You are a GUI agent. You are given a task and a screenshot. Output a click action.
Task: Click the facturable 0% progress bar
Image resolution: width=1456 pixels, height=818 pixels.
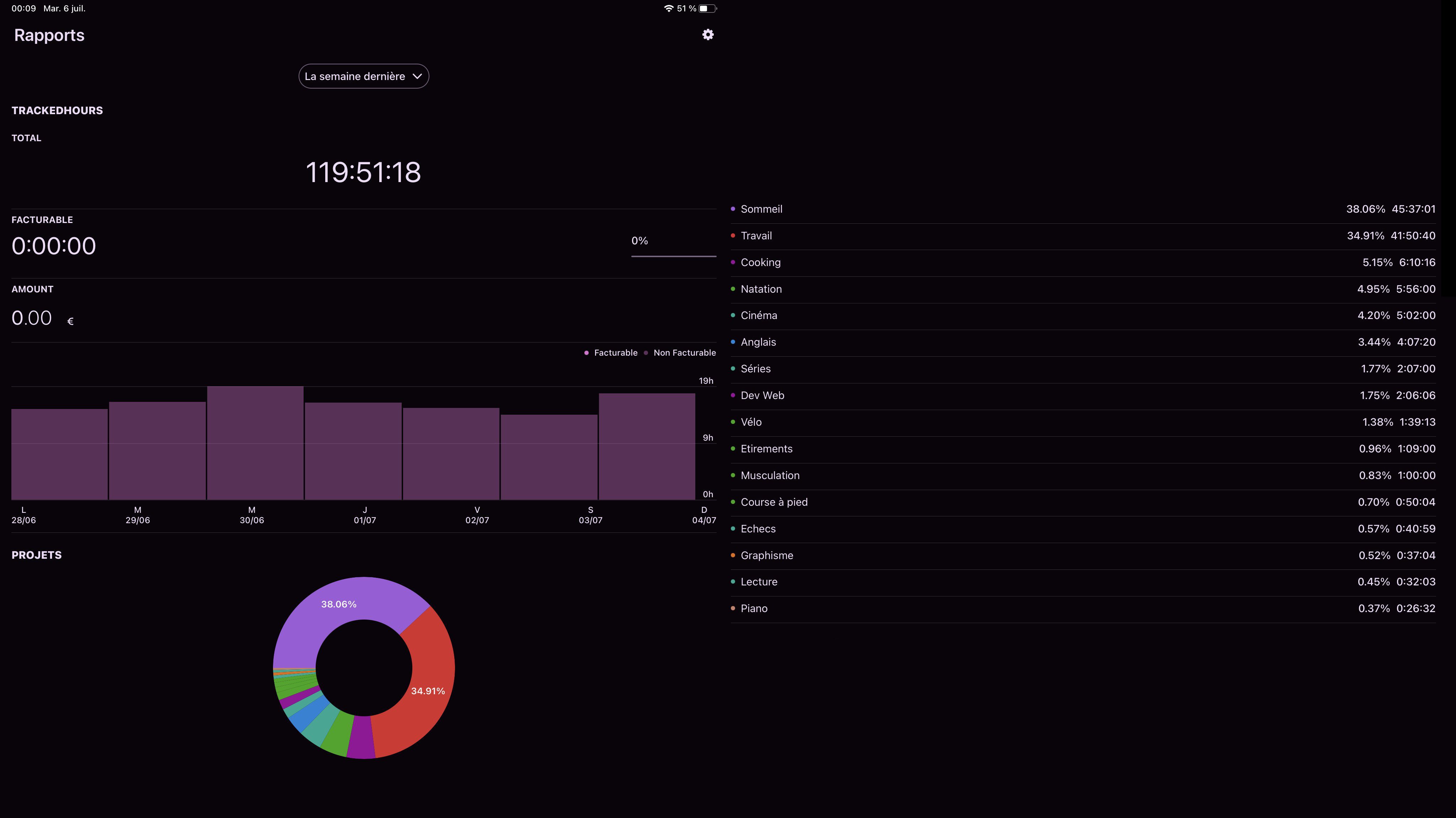pos(673,256)
